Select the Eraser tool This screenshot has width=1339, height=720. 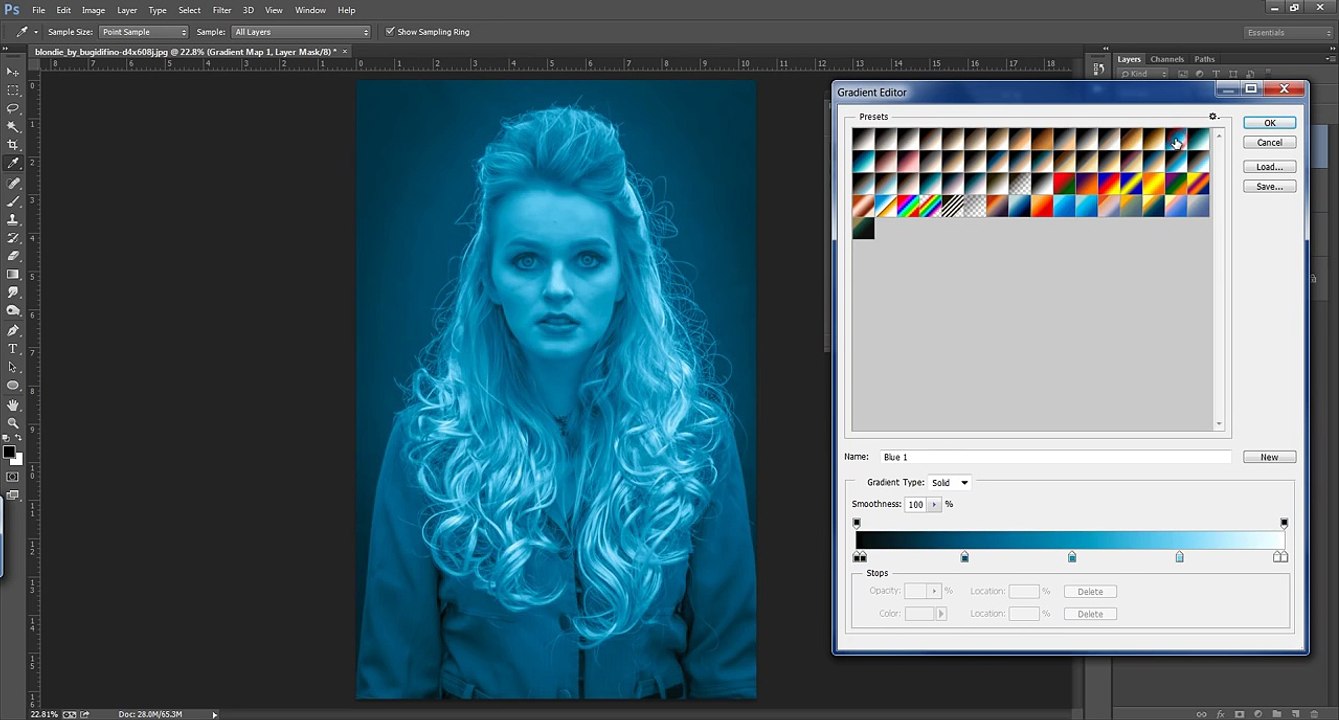pos(13,256)
